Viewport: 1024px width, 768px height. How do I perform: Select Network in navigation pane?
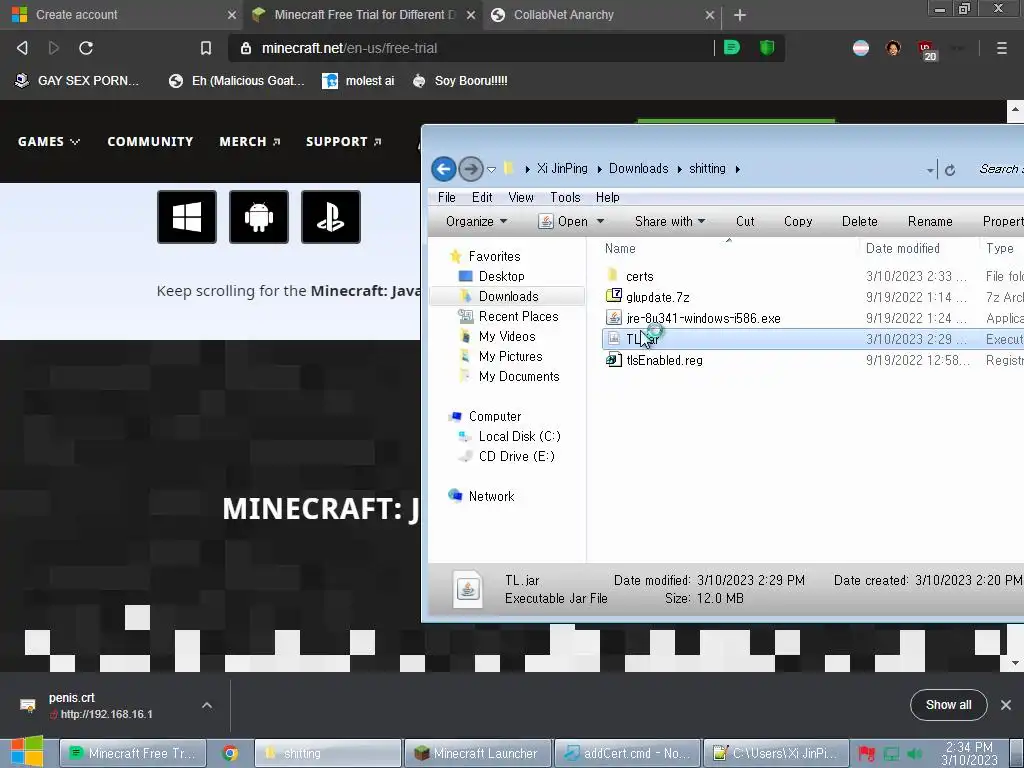click(491, 496)
